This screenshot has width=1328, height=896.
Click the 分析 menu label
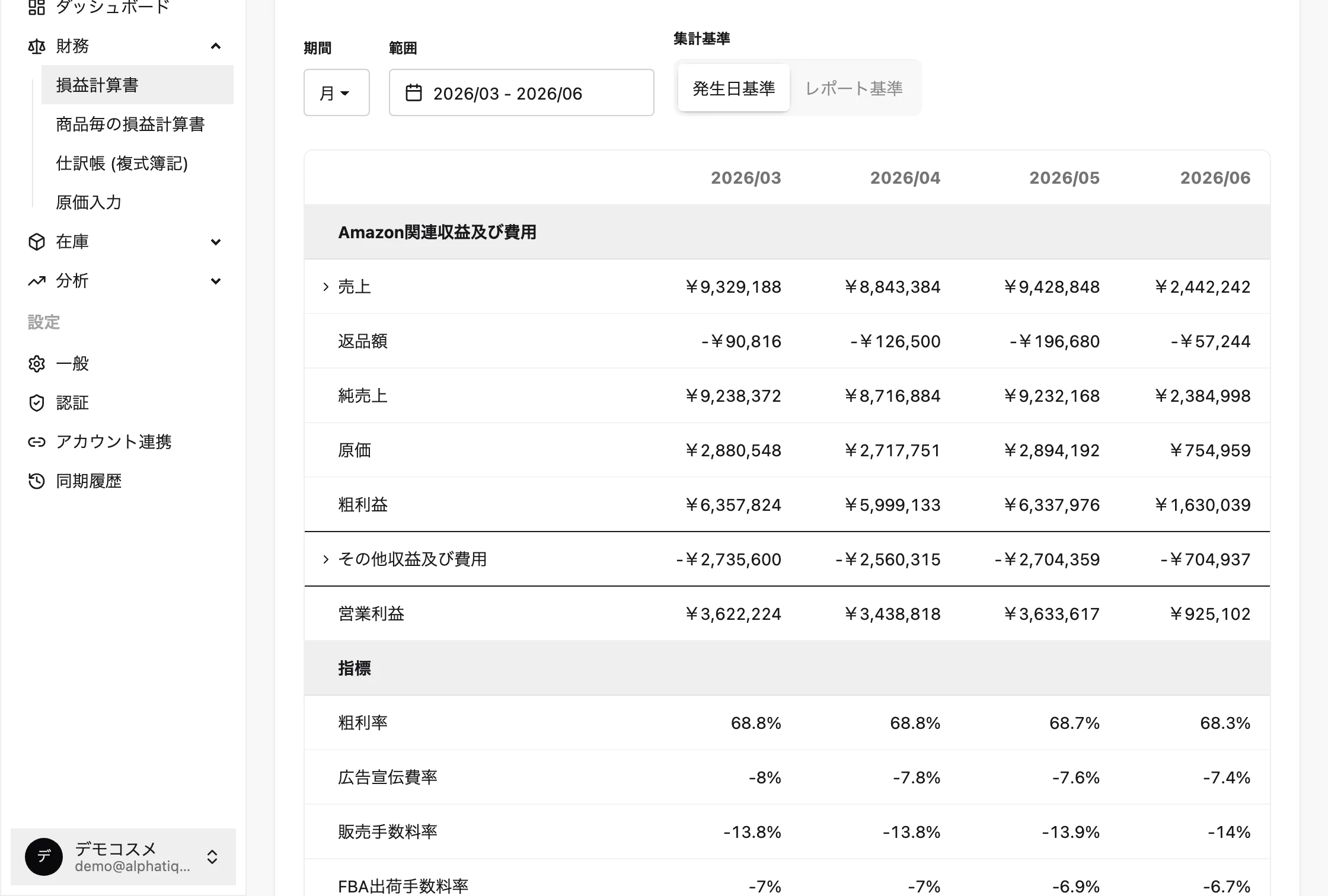tap(72, 280)
